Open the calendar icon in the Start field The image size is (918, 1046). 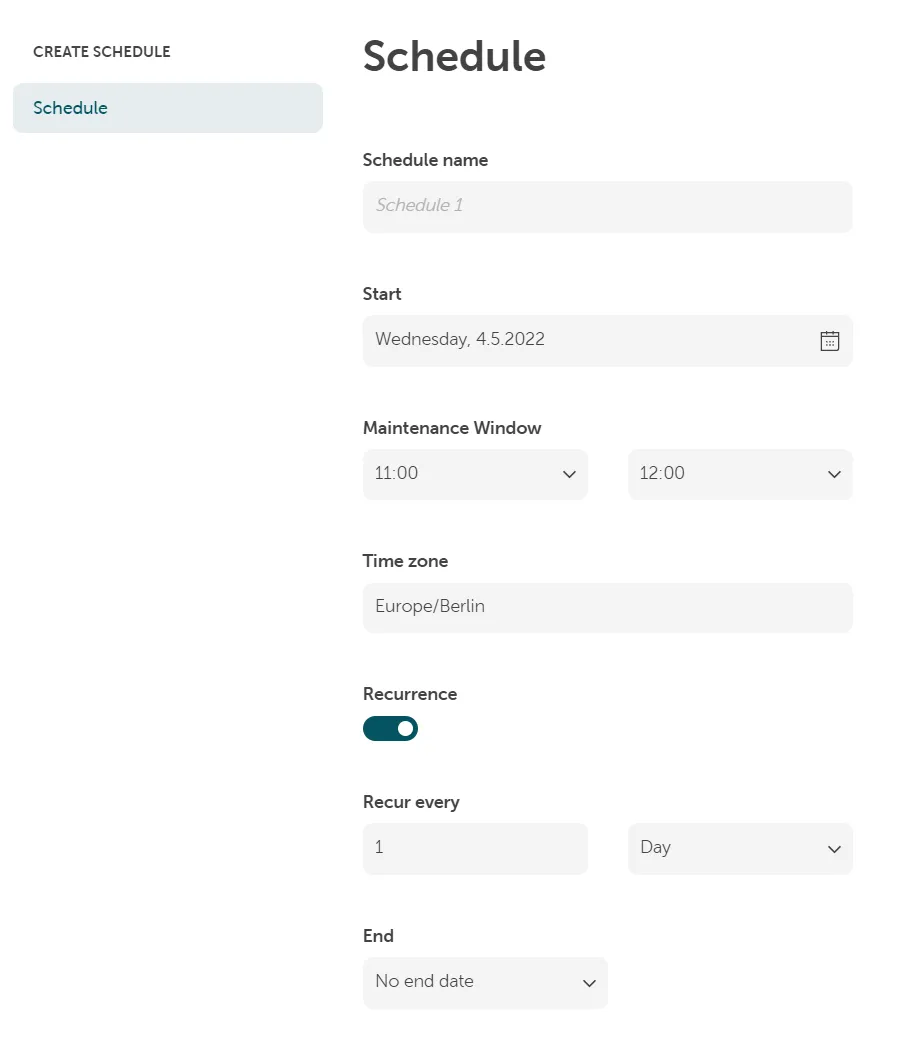click(829, 340)
